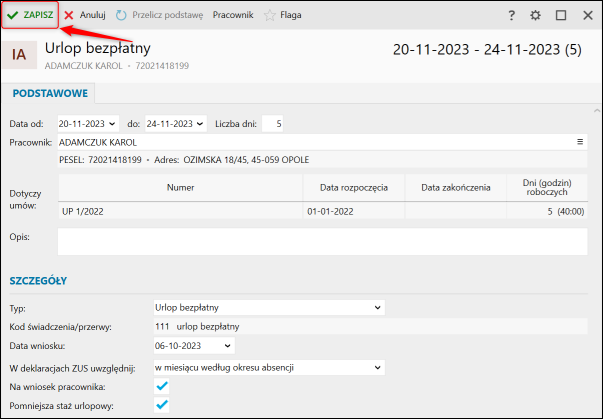Open help with the question mark icon
This screenshot has height=419, width=603.
point(511,15)
